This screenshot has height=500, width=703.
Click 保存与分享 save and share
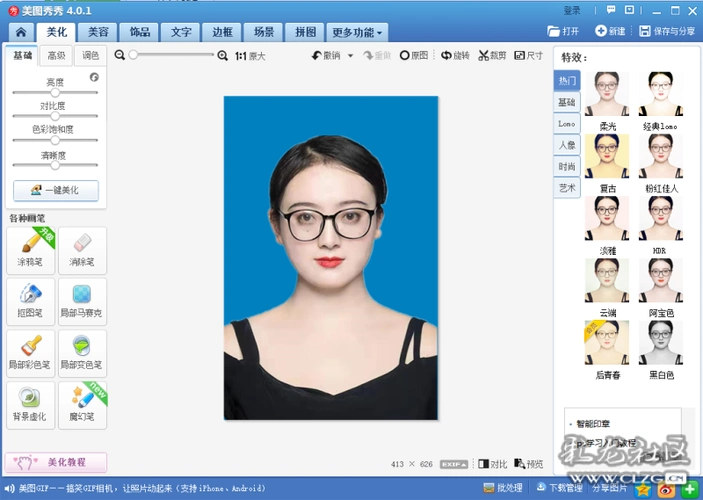(667, 31)
